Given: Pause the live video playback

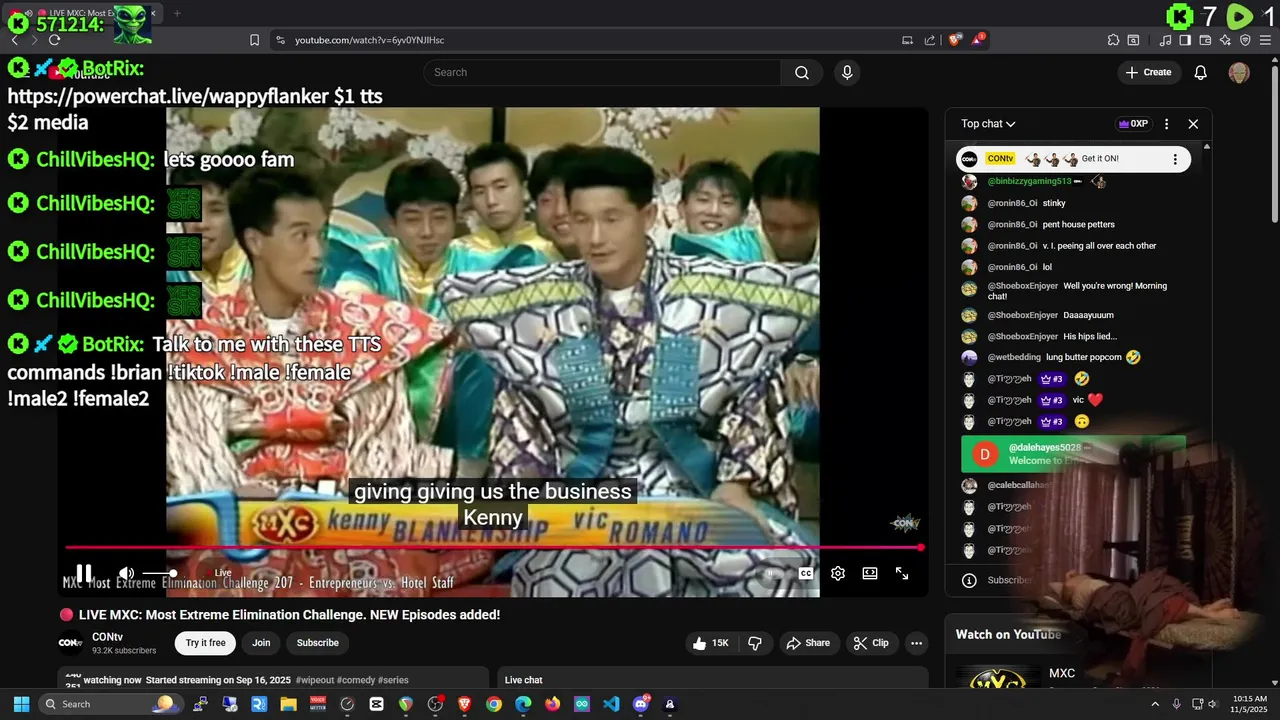Looking at the screenshot, I should tap(84, 573).
